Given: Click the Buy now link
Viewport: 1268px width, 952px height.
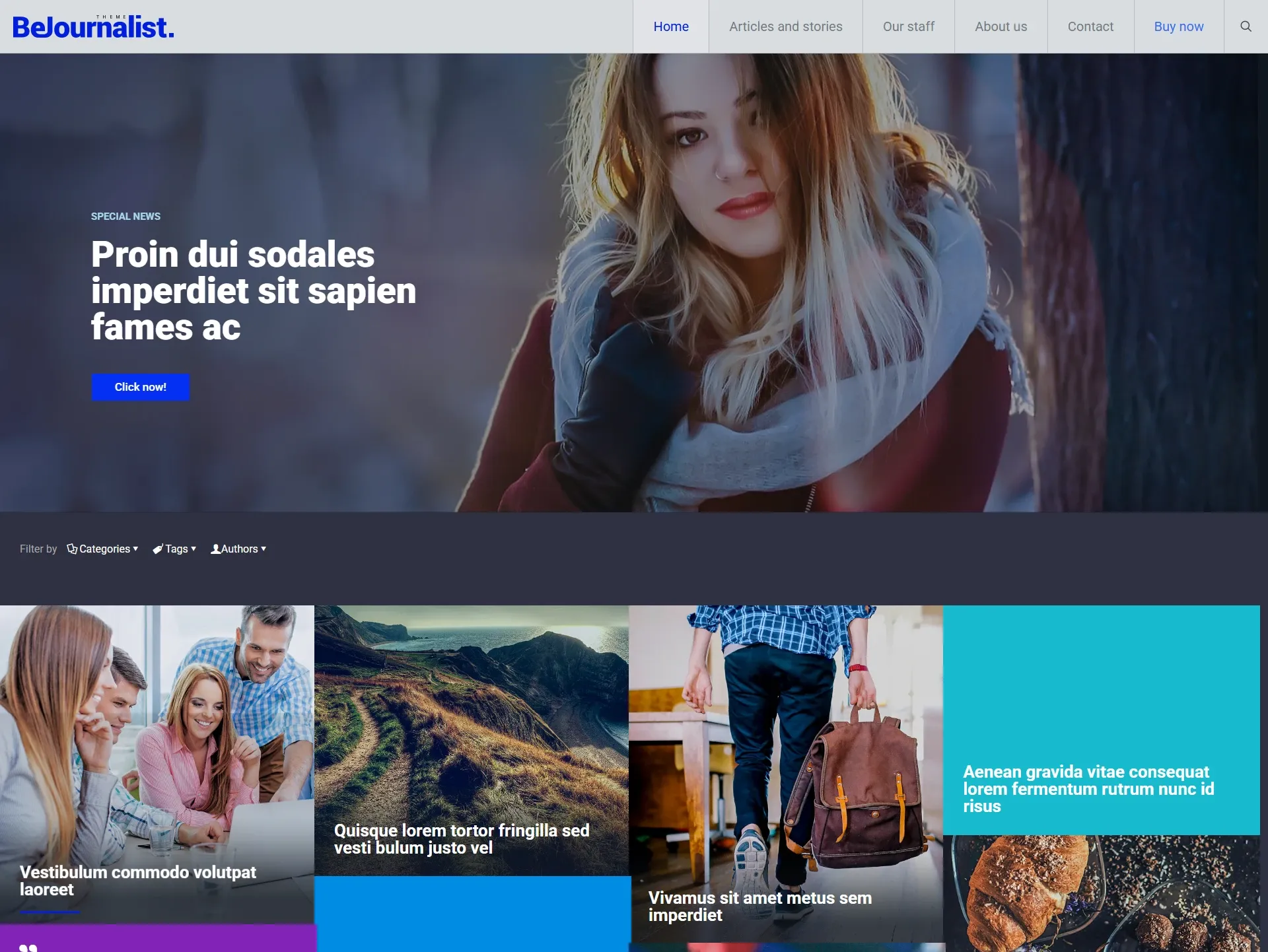Looking at the screenshot, I should click(x=1179, y=26).
